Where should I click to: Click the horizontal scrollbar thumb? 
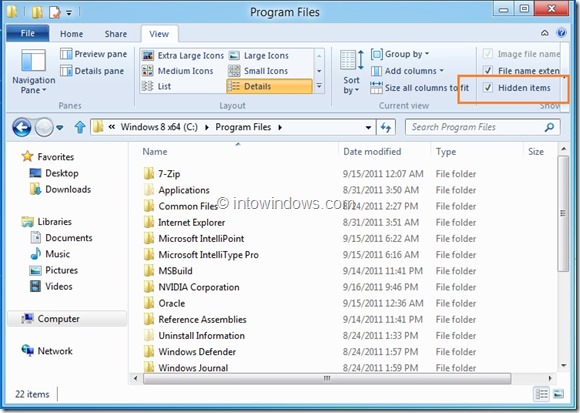click(x=327, y=378)
